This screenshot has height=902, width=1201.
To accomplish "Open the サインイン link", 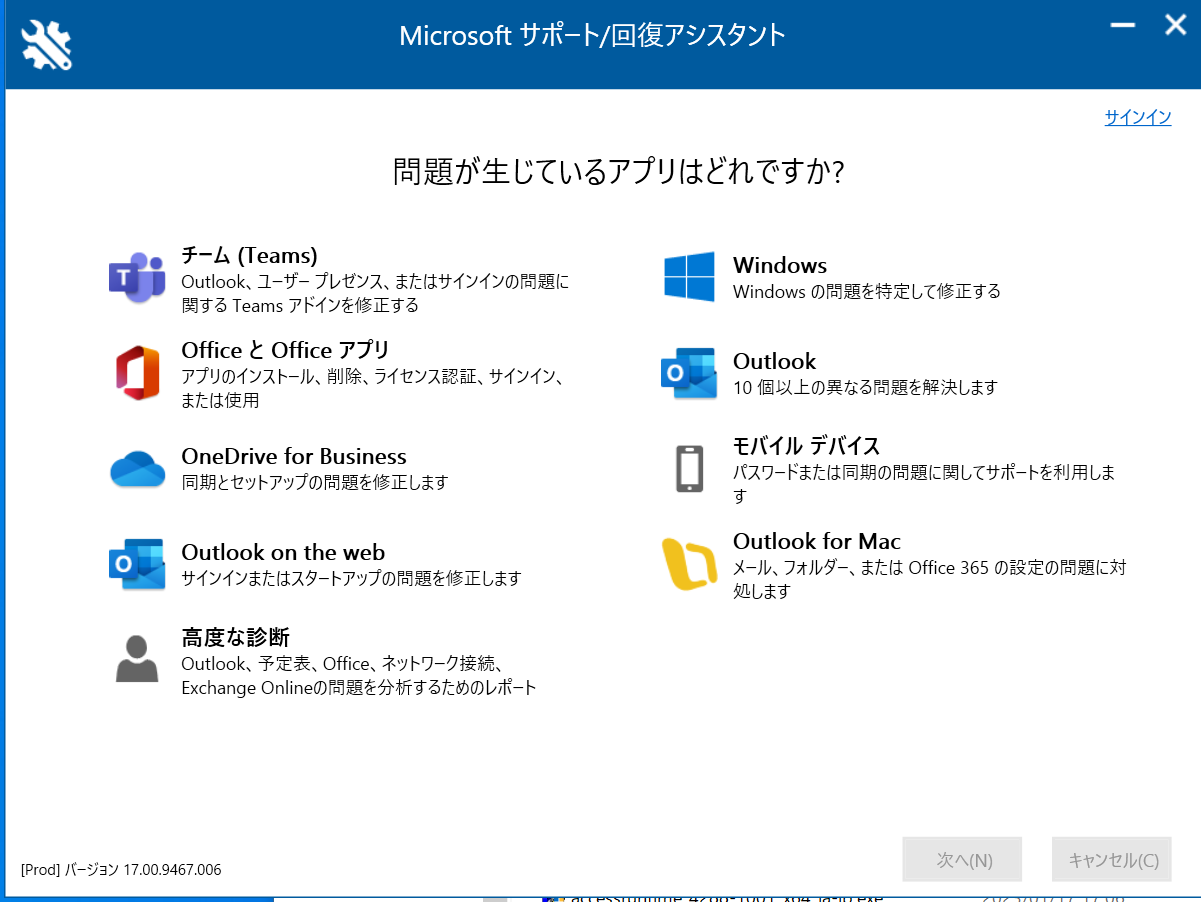I will click(x=1138, y=117).
